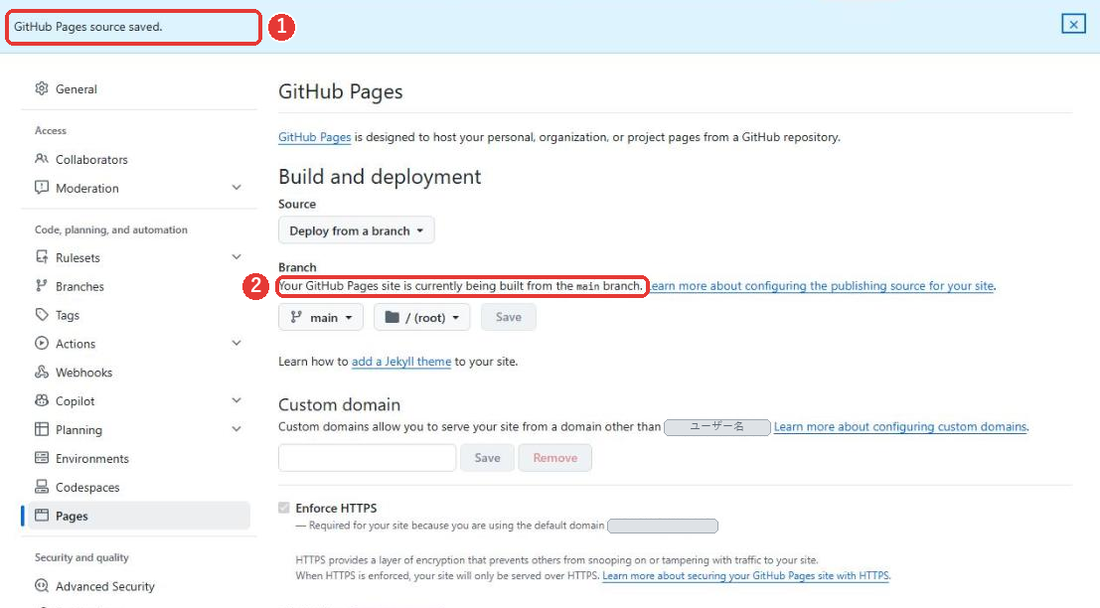The image size is (1100, 608).
Task: Open the 'Deploy from a branch' source dropdown
Action: tap(356, 230)
